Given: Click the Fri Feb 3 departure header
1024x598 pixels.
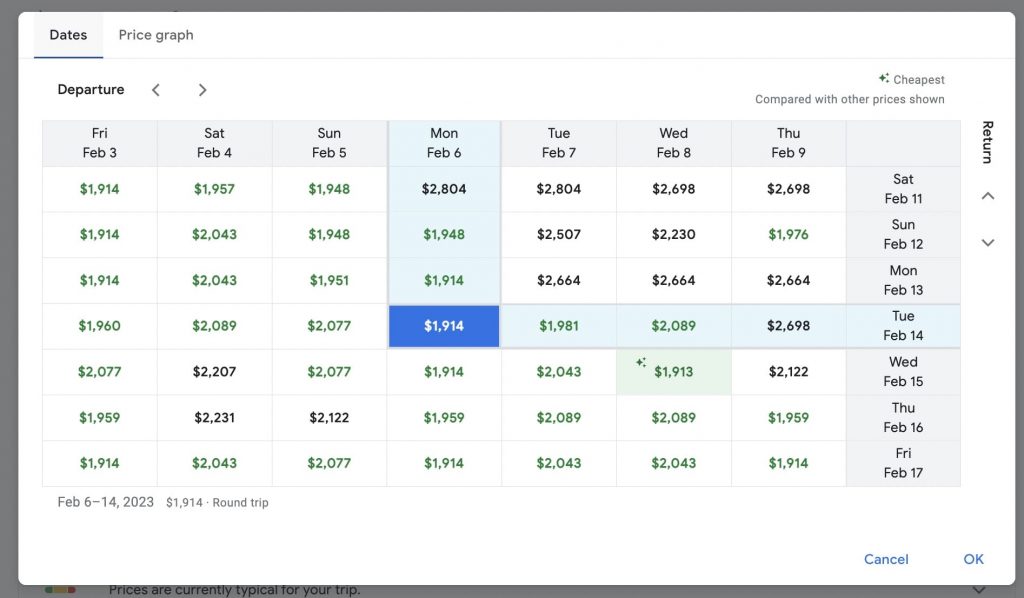Looking at the screenshot, I should [x=99, y=143].
